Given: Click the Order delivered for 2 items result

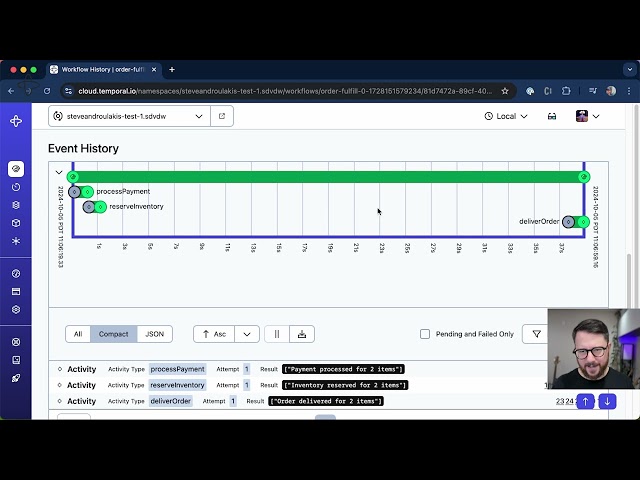Looking at the screenshot, I should point(326,401).
